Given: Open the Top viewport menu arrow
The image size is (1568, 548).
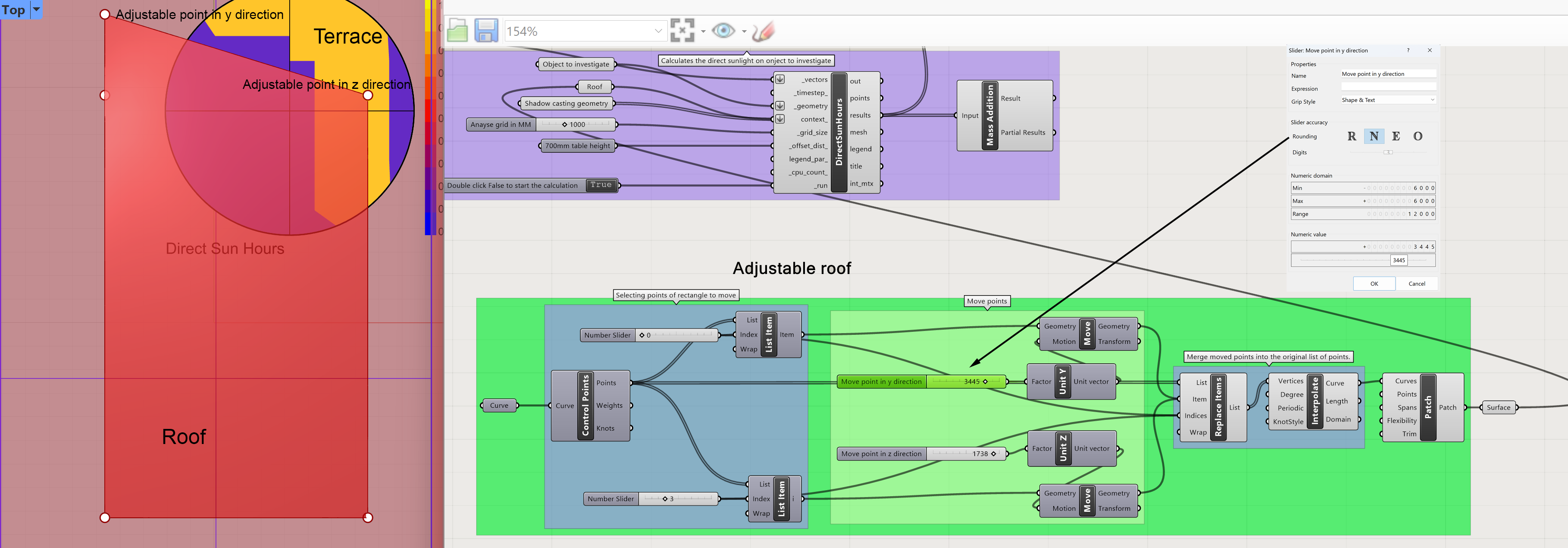Looking at the screenshot, I should 36,9.
